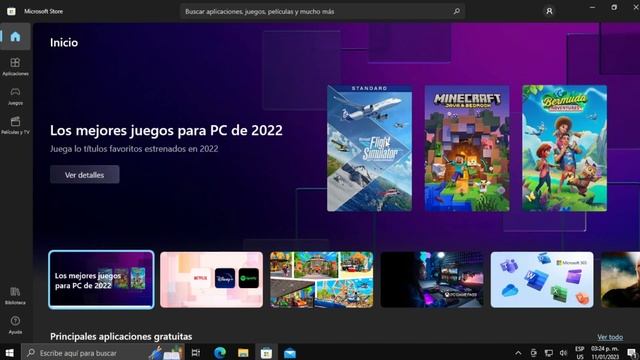
Task: Click in the Buscar aplicaciones search field
Action: 322,11
